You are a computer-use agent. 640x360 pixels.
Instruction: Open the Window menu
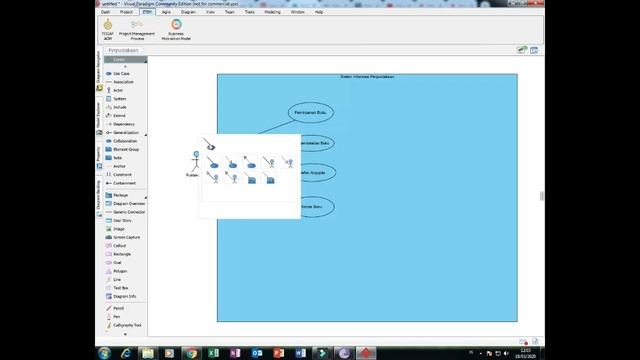point(298,12)
